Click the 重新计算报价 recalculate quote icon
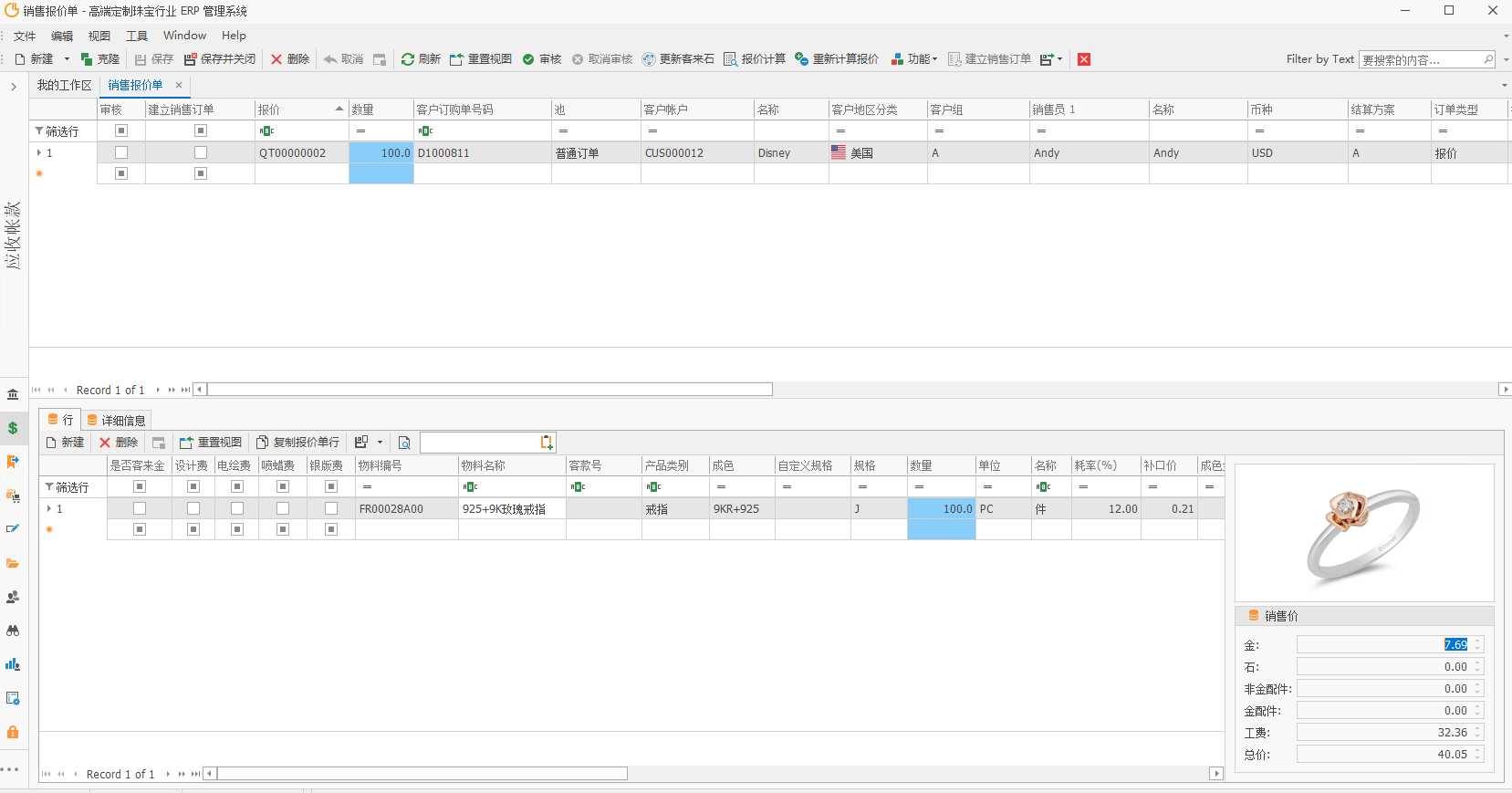Viewport: 1512px width, 793px height. pos(801,59)
